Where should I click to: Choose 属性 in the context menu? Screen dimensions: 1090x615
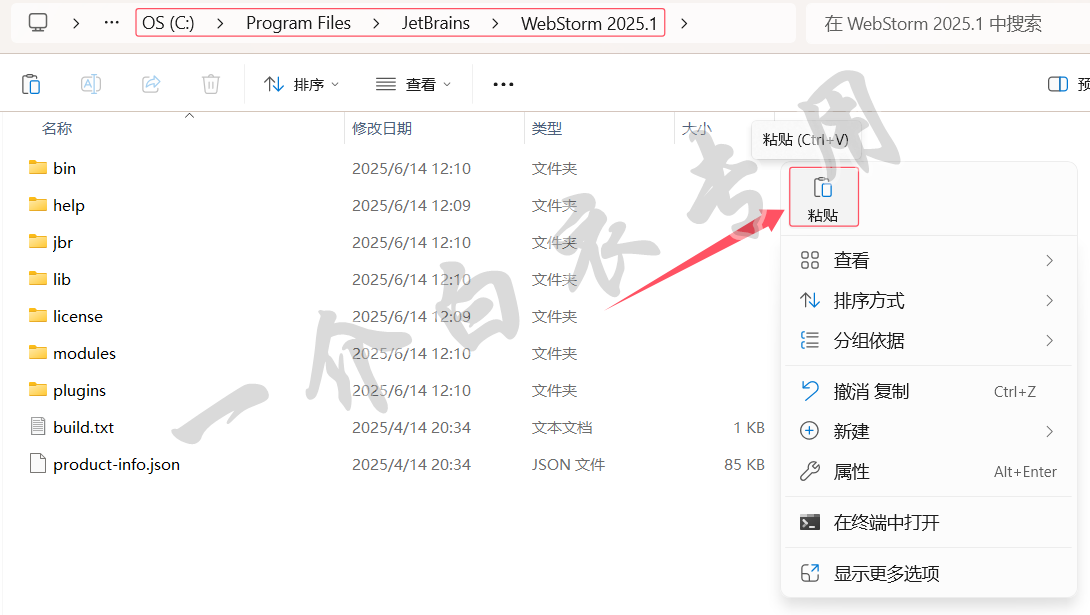point(928,472)
